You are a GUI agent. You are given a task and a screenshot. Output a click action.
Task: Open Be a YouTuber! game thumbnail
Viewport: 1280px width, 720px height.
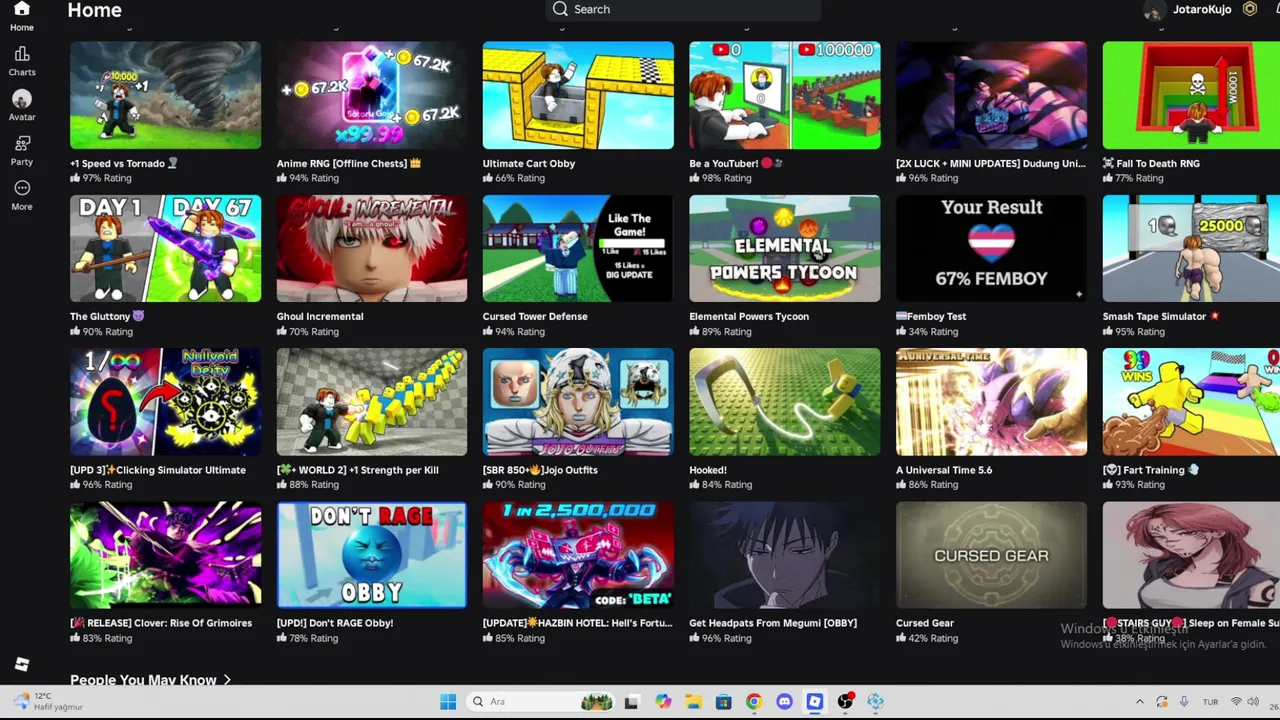tap(785, 95)
